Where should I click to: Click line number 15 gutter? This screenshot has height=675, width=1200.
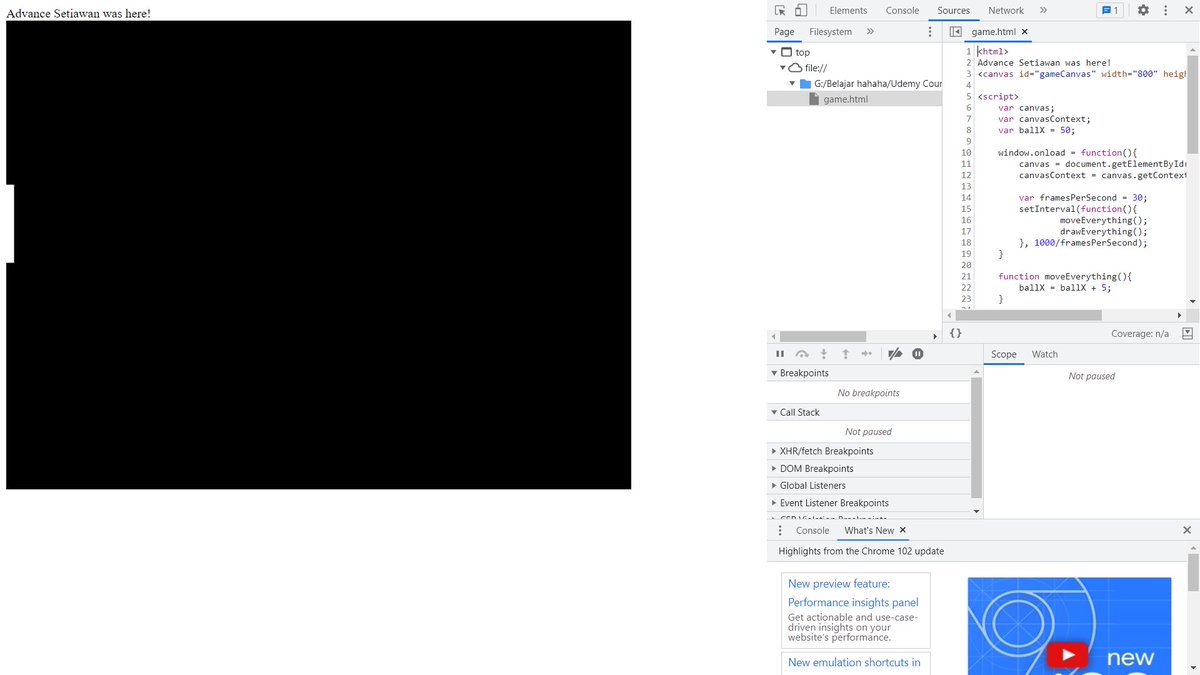click(x=965, y=209)
